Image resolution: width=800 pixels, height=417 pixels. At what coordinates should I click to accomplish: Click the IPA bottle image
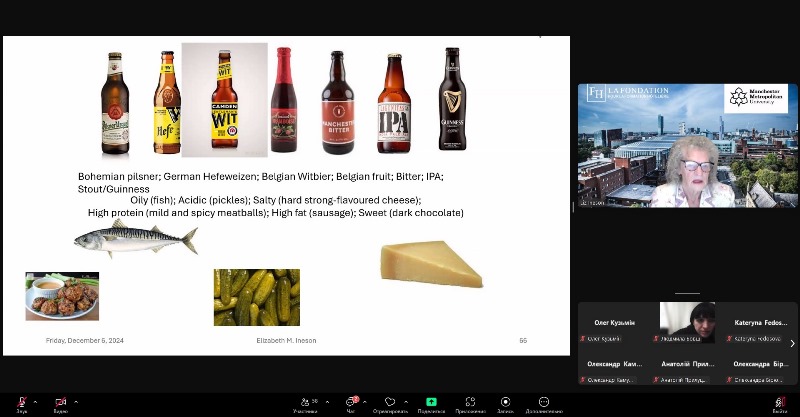[x=394, y=104]
